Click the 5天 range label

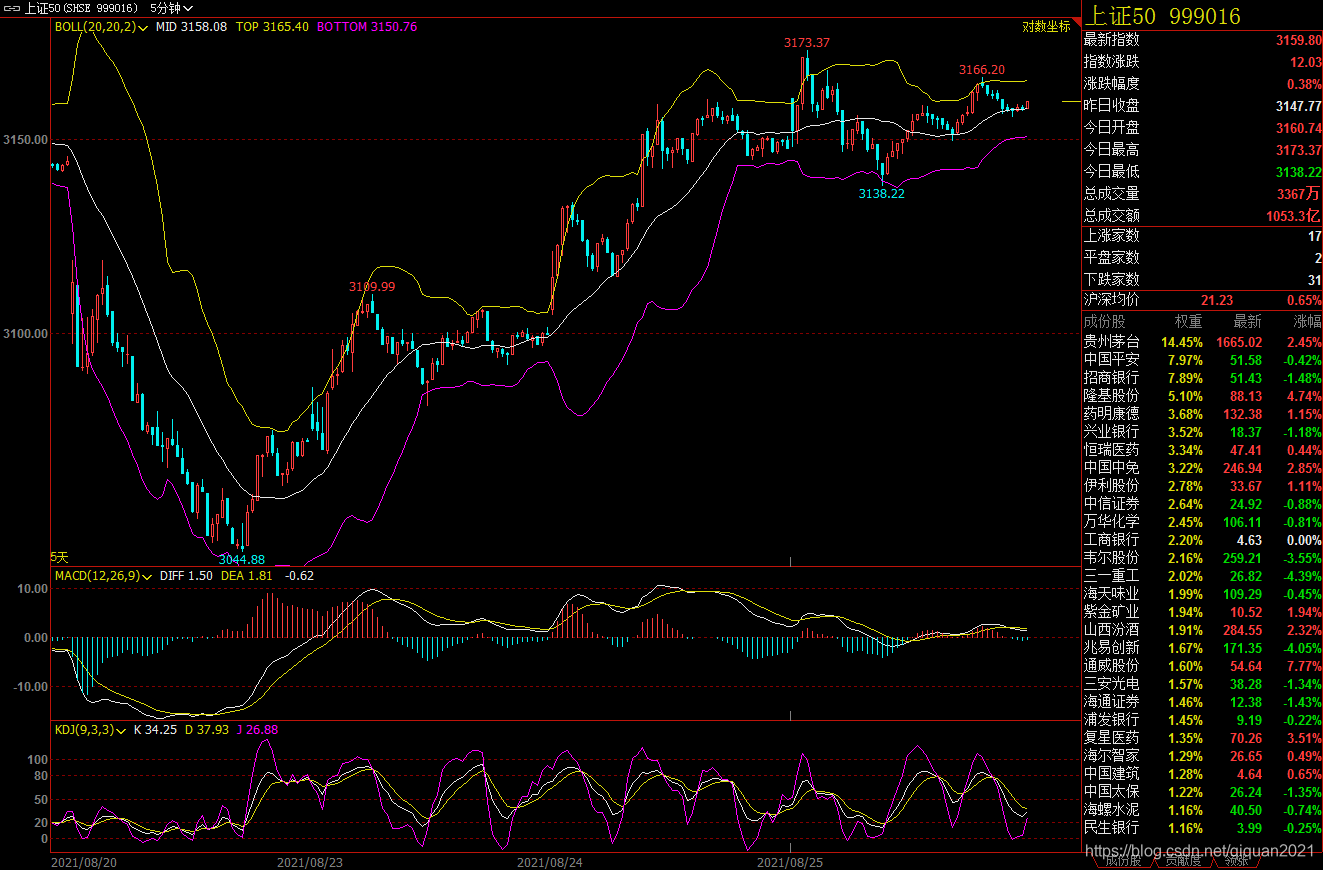click(x=60, y=557)
